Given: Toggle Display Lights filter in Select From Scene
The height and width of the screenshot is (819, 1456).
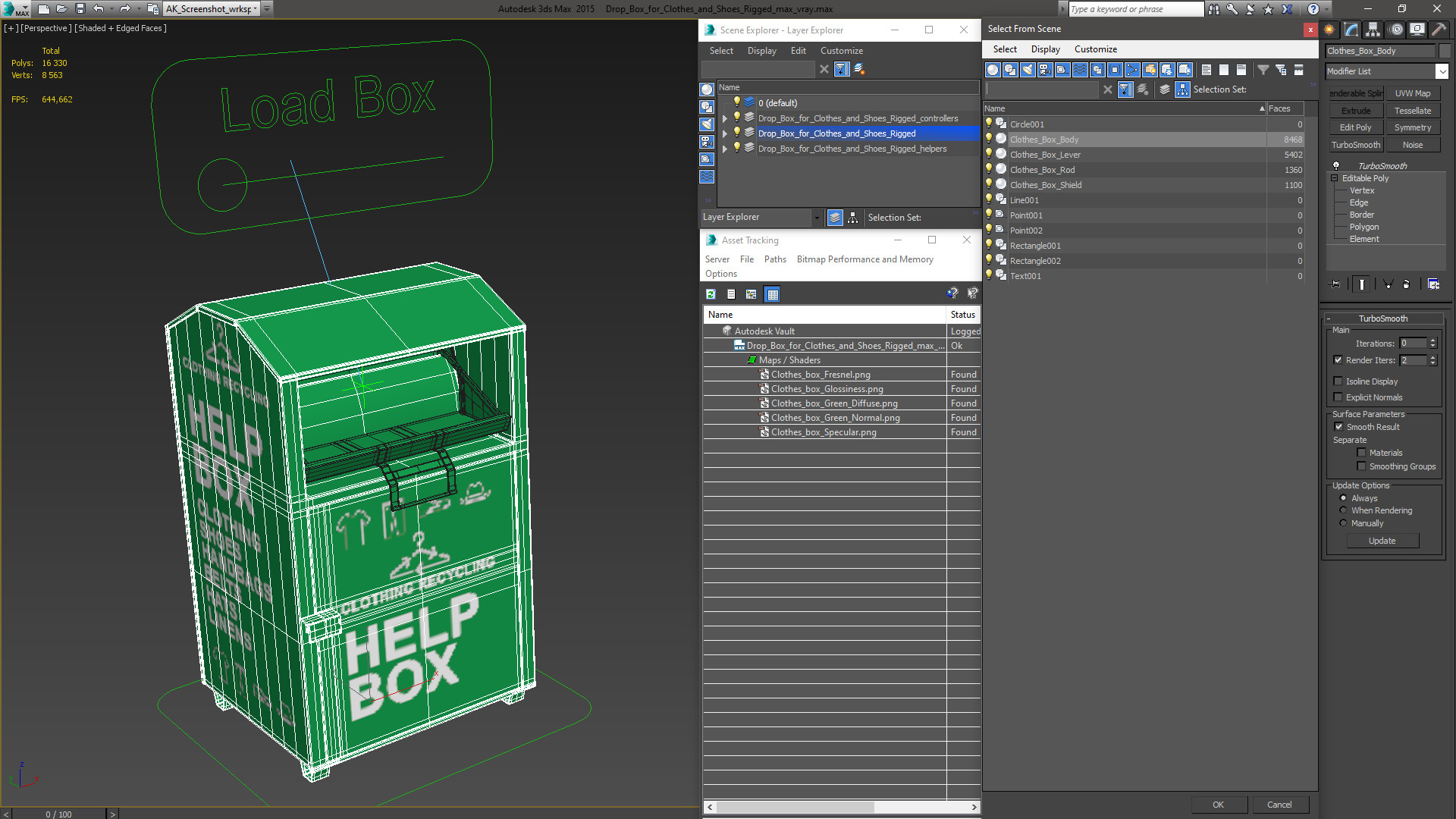Looking at the screenshot, I should click(1028, 70).
